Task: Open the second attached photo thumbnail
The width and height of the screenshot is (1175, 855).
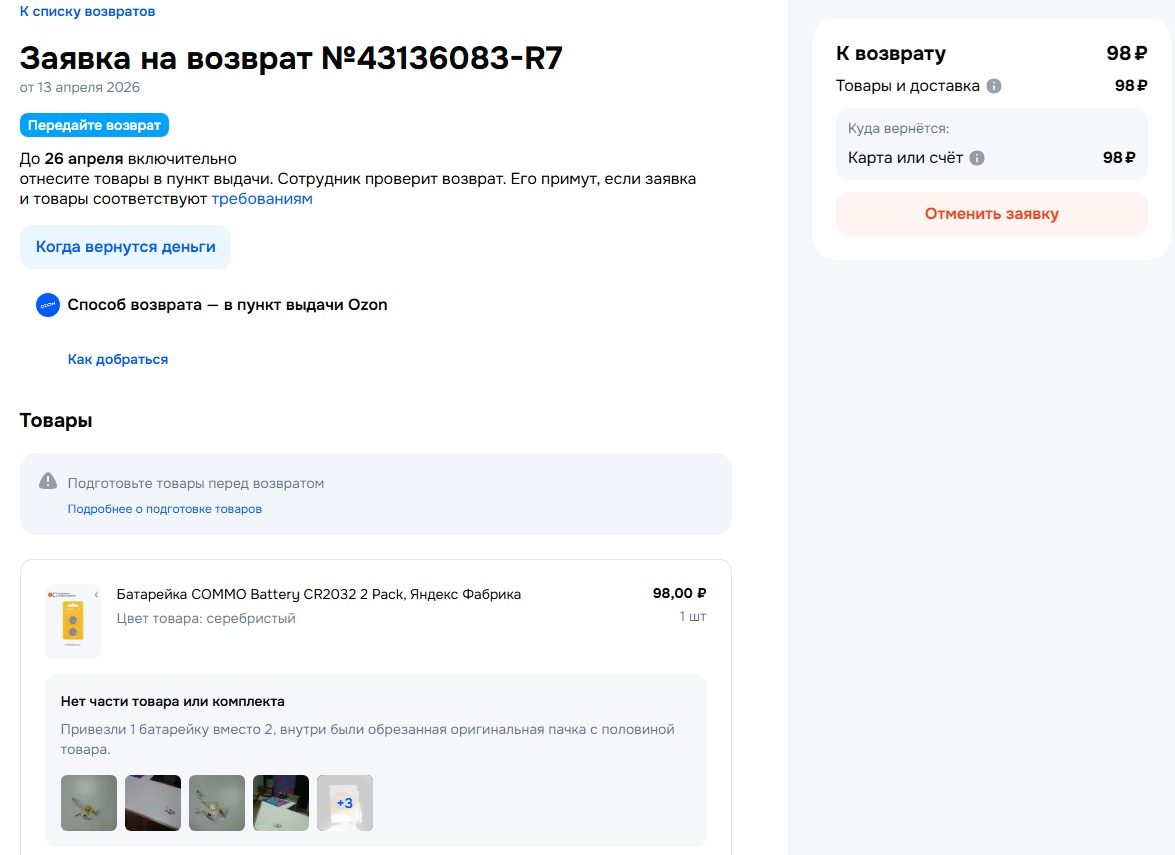Action: point(153,803)
